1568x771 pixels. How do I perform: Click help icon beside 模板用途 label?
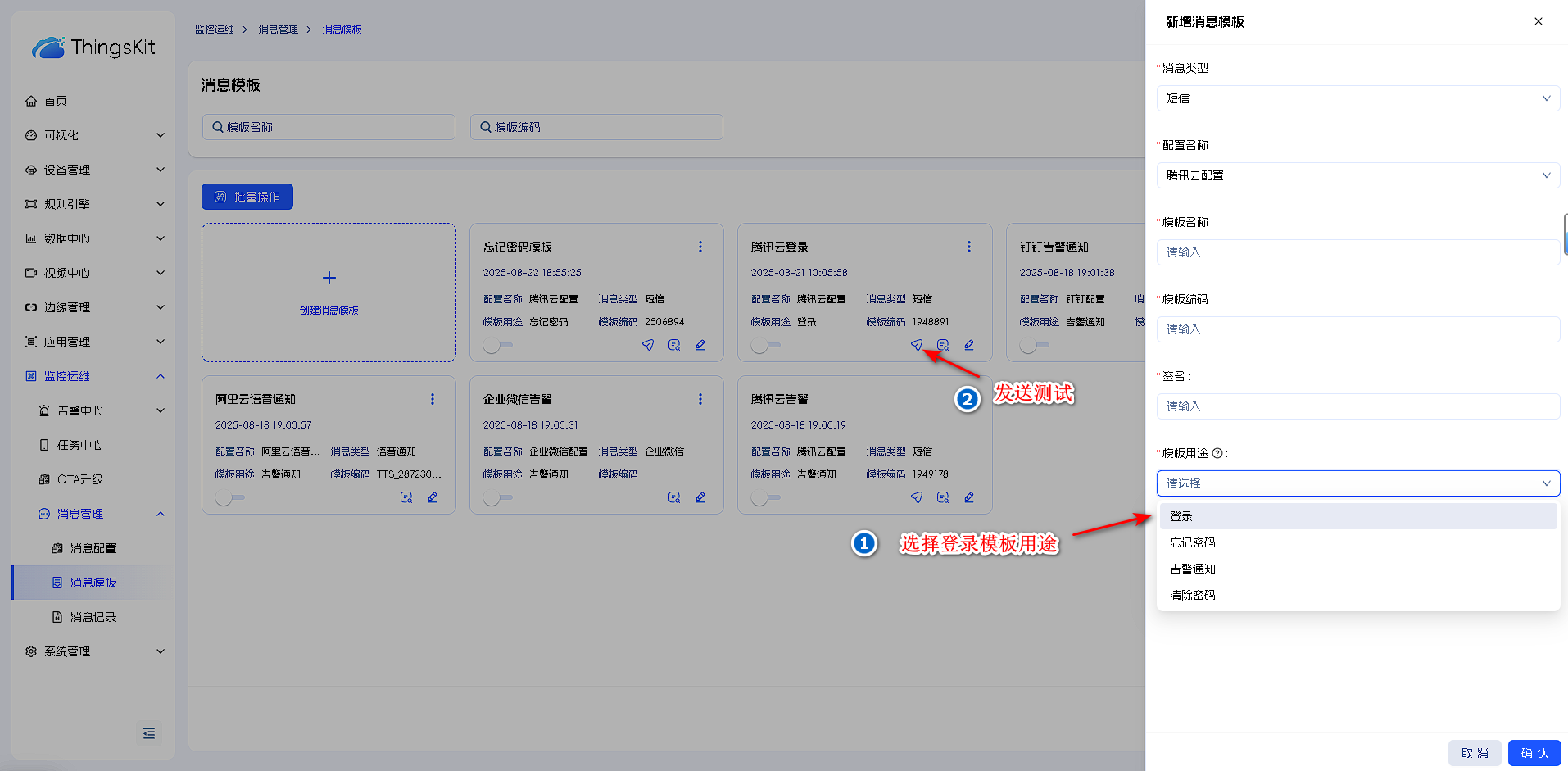tap(1217, 453)
